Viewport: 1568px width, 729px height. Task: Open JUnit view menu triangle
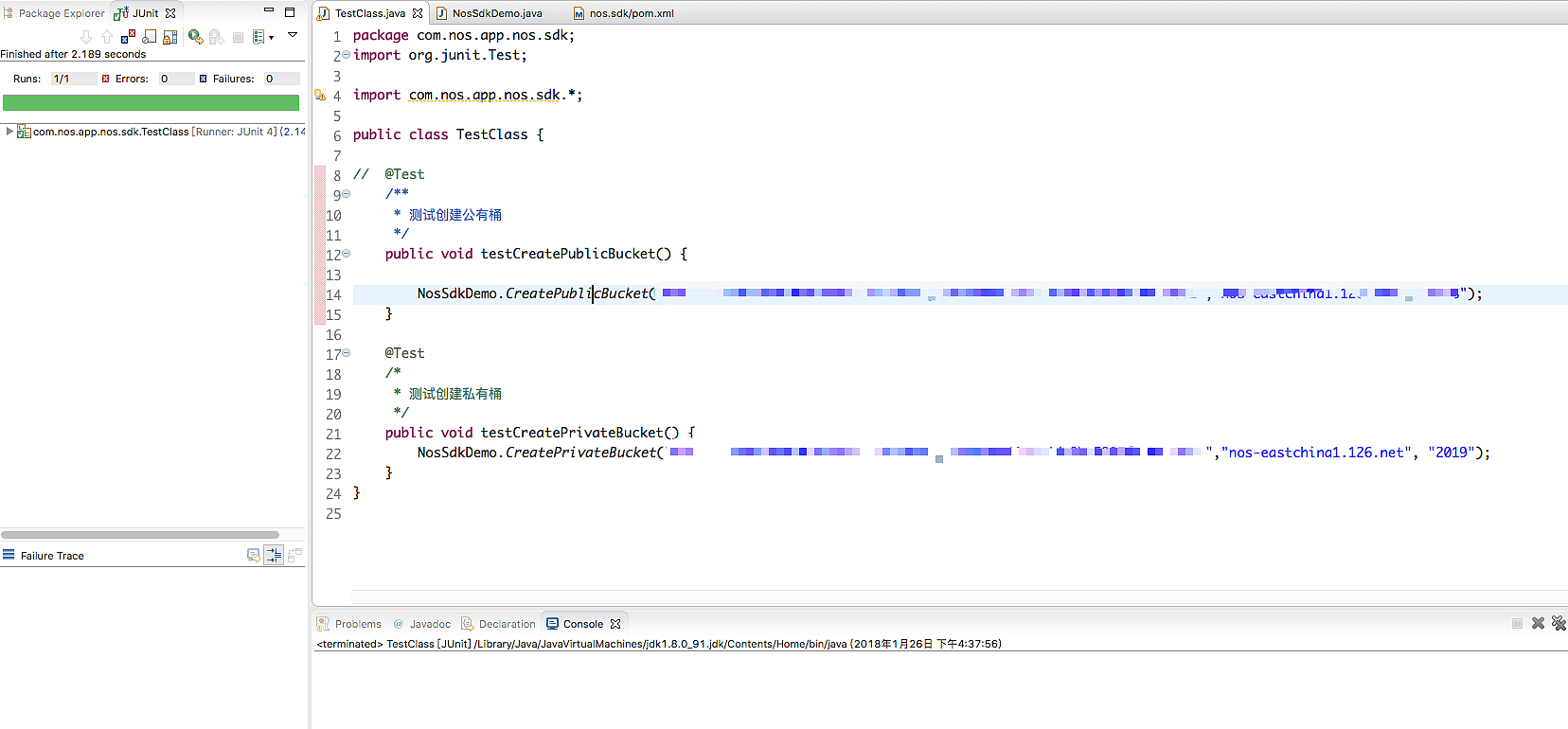293,35
